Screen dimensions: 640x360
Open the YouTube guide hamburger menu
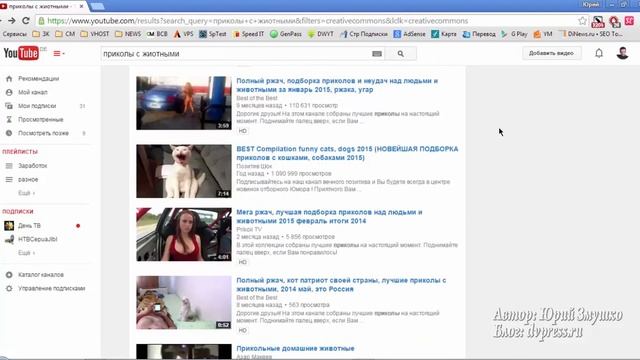point(59,53)
